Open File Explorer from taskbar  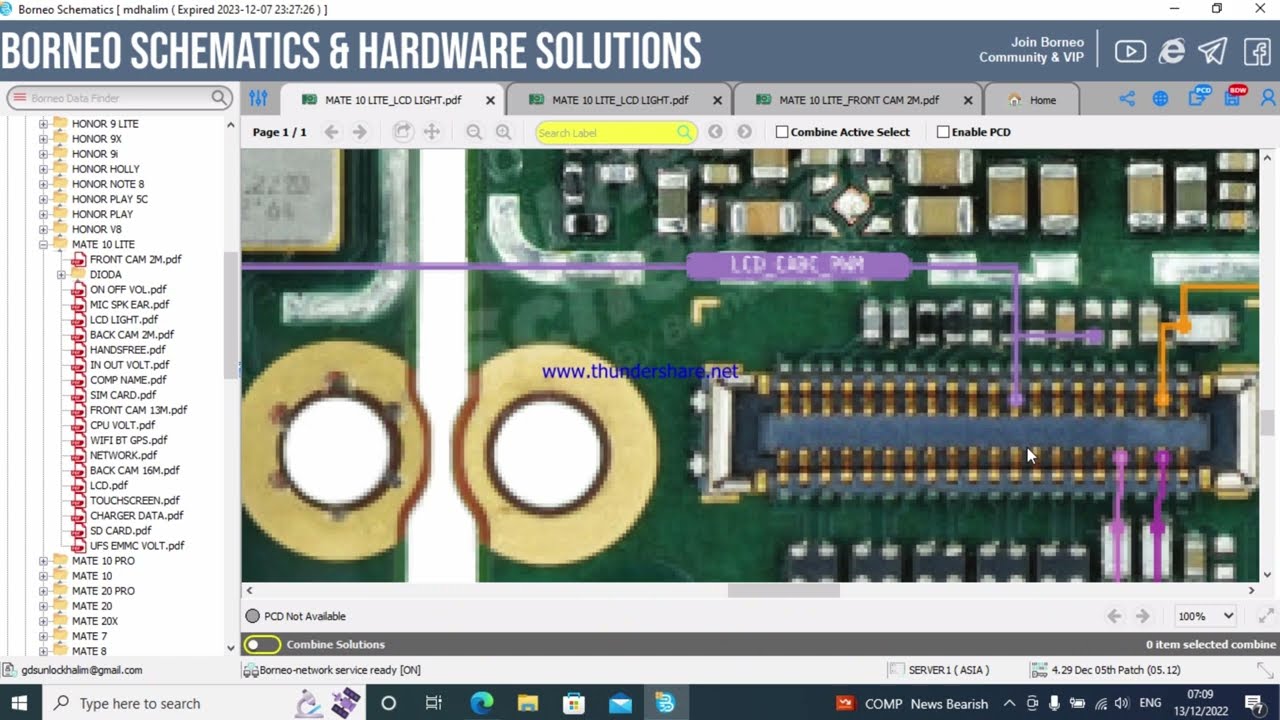pyautogui.click(x=528, y=703)
